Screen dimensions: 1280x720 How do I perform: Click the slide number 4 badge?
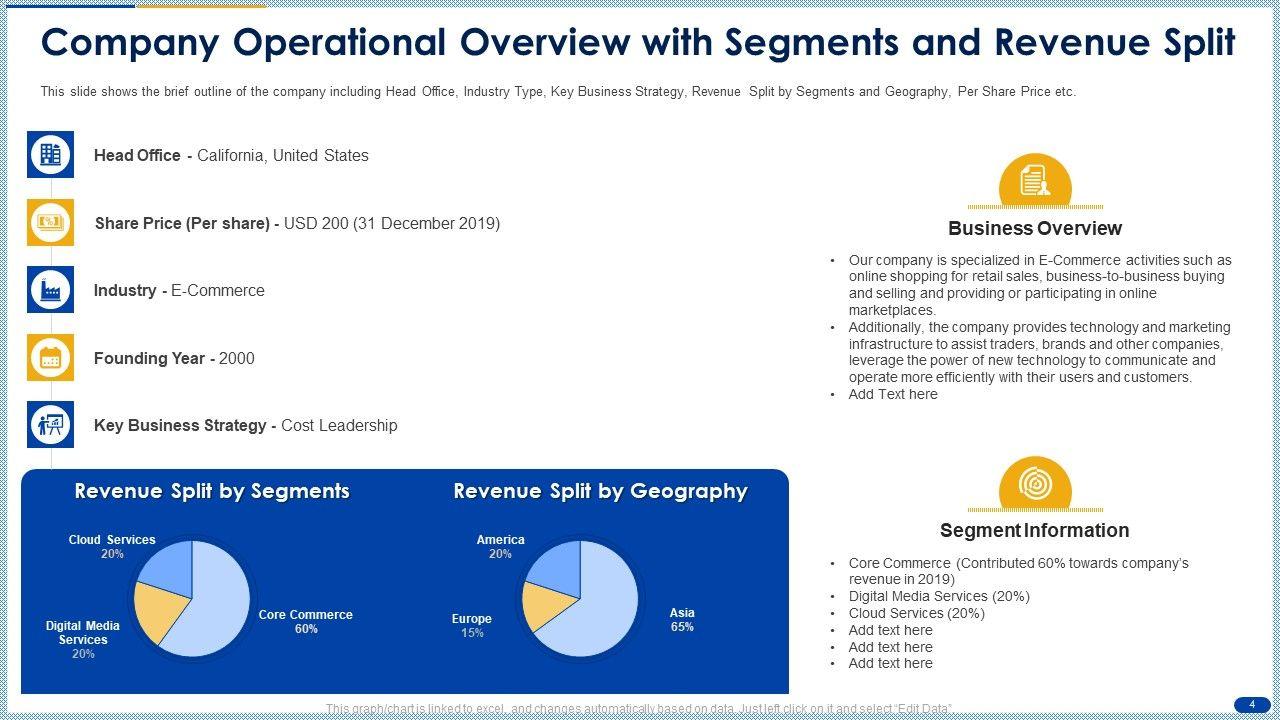pyautogui.click(x=1251, y=705)
